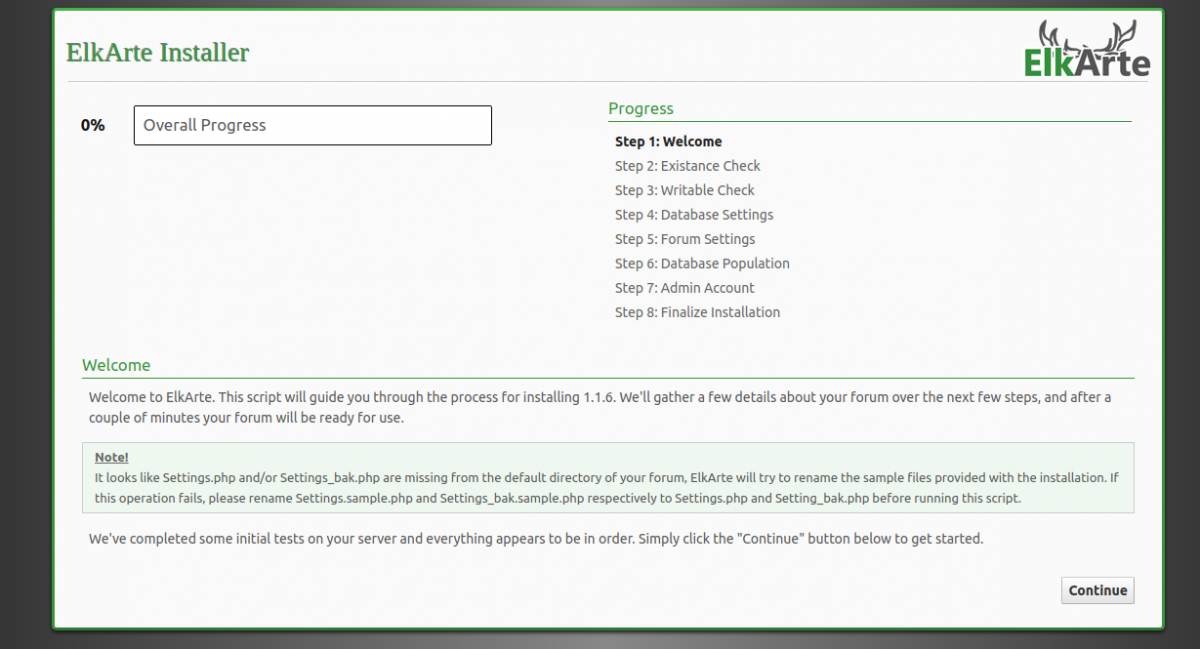Select Step 4: Database Settings

[x=694, y=215]
